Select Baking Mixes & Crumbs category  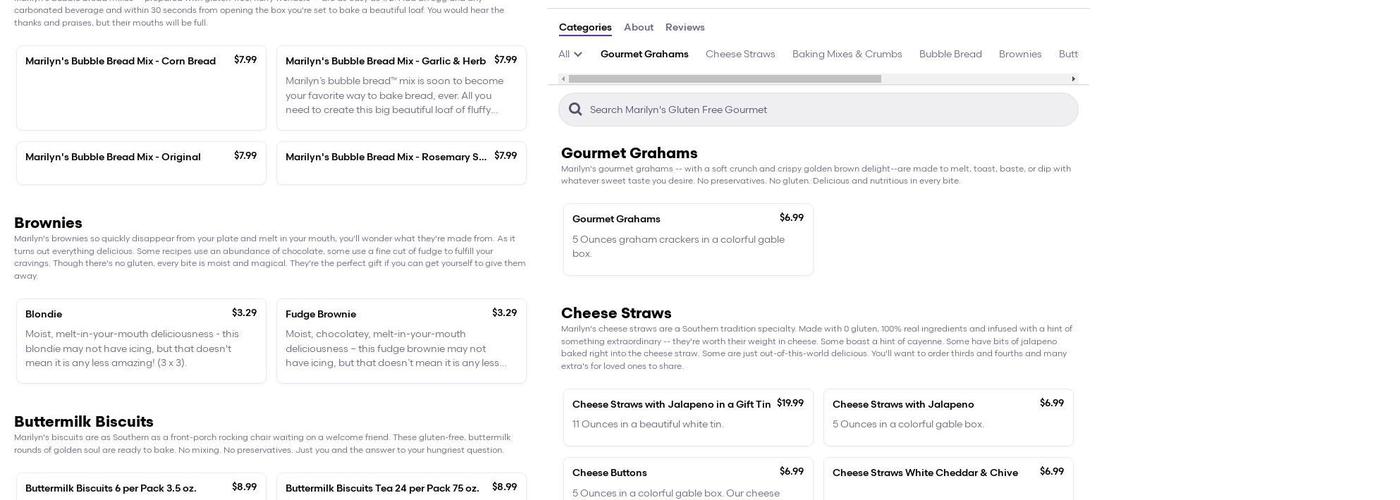847,54
